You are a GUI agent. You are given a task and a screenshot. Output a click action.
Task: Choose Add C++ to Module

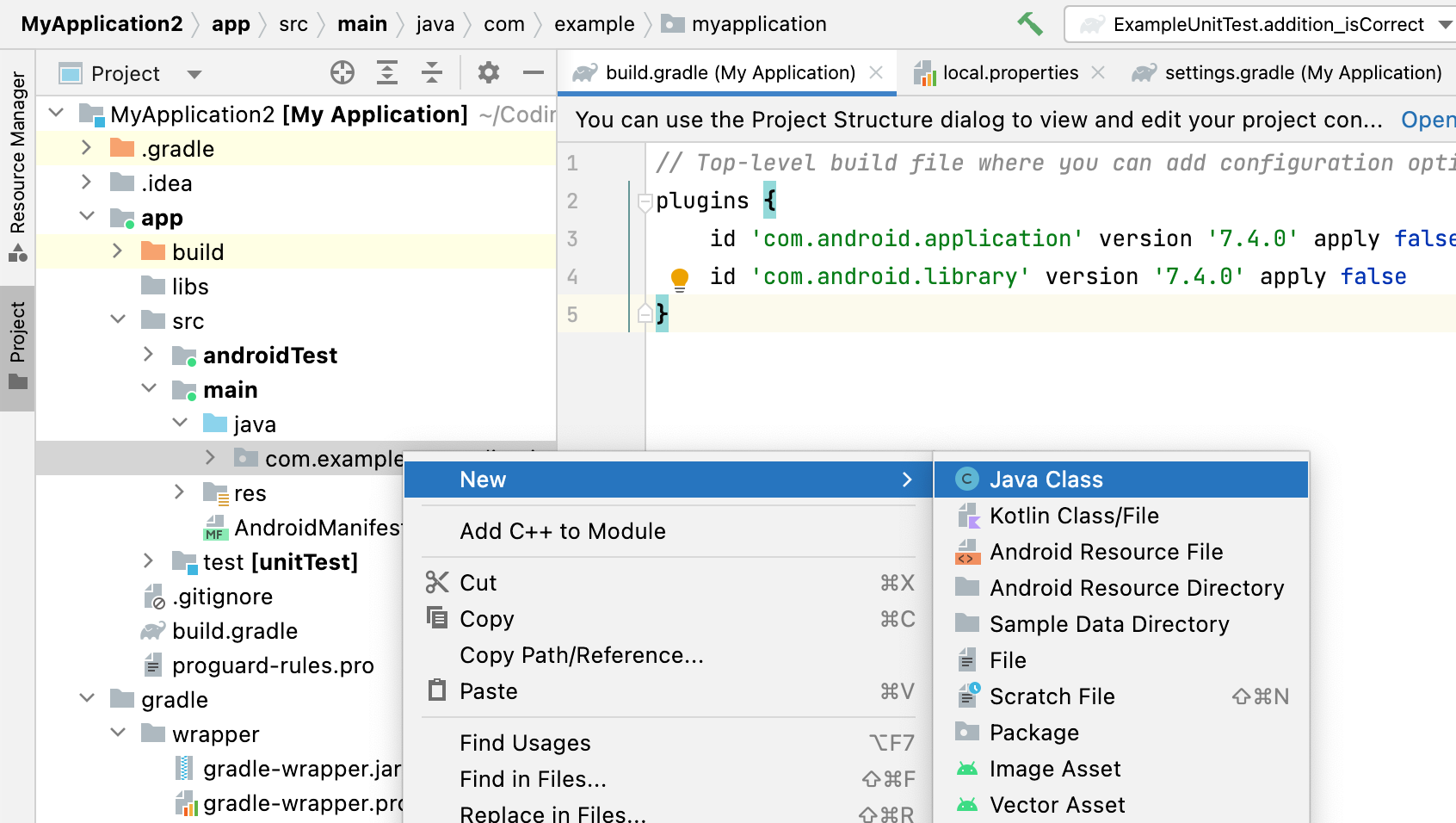669,531
